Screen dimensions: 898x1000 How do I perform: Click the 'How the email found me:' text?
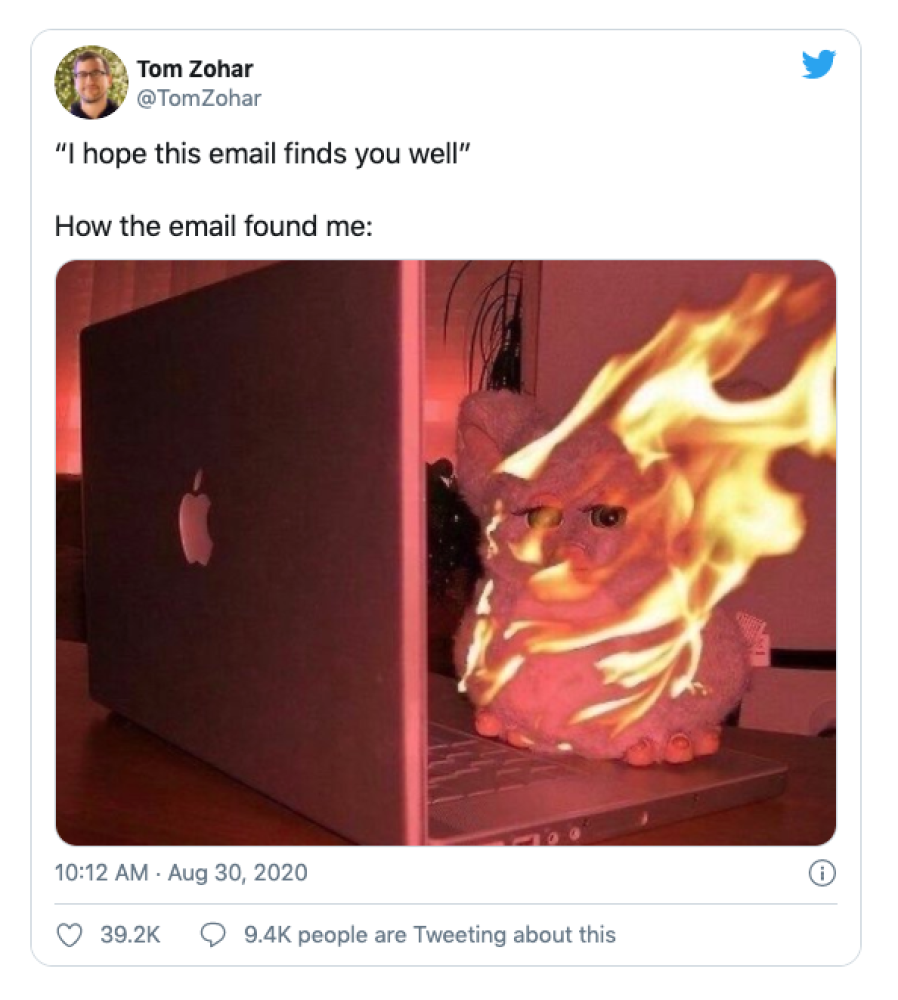coord(214,226)
